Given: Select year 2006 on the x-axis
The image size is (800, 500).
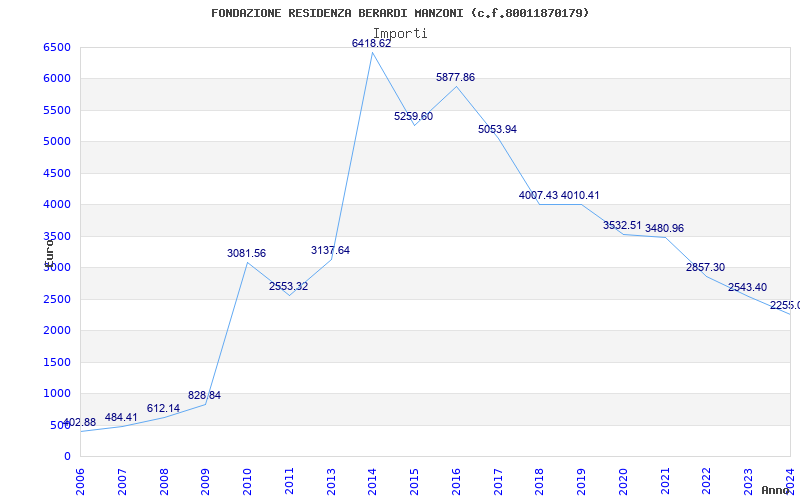Looking at the screenshot, I should (80, 482).
